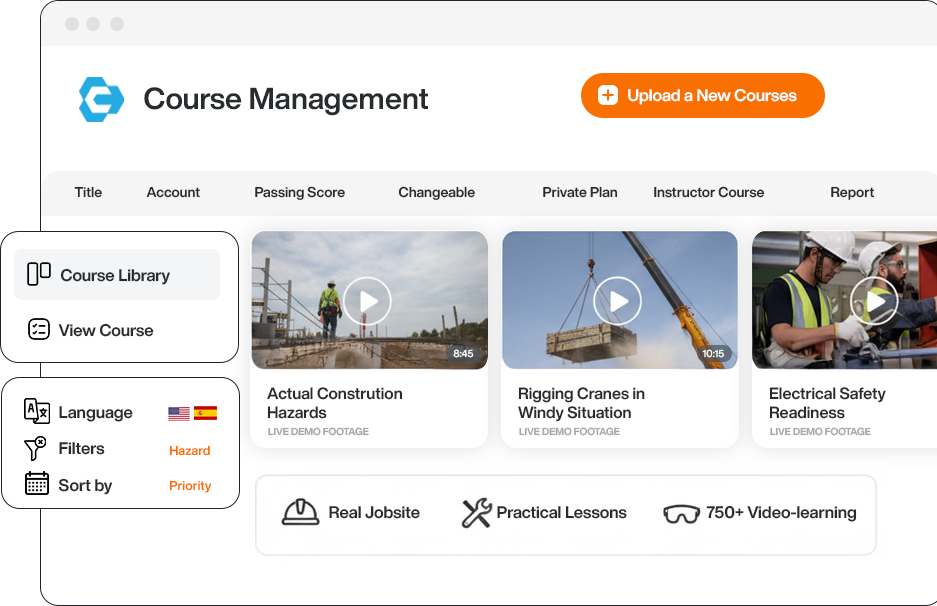
Task: Switch to the Instructor Course tab
Action: 708,192
